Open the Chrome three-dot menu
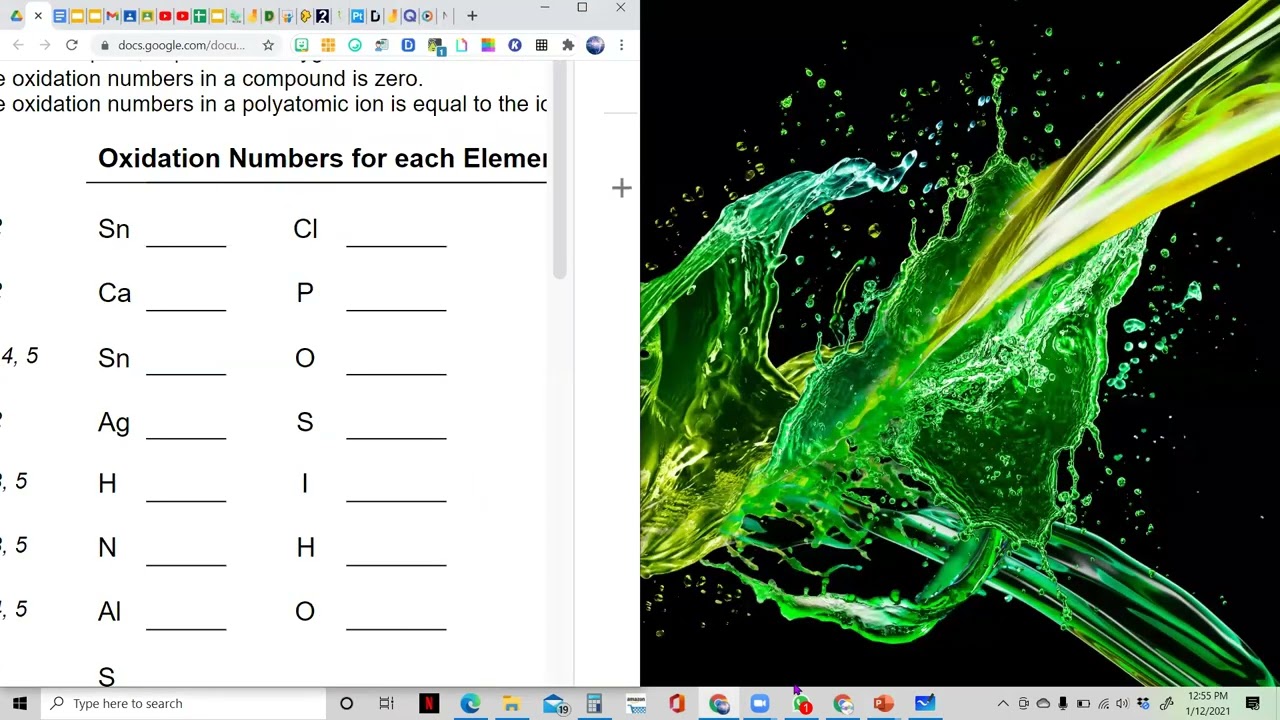The height and width of the screenshot is (720, 1280). pos(621,45)
